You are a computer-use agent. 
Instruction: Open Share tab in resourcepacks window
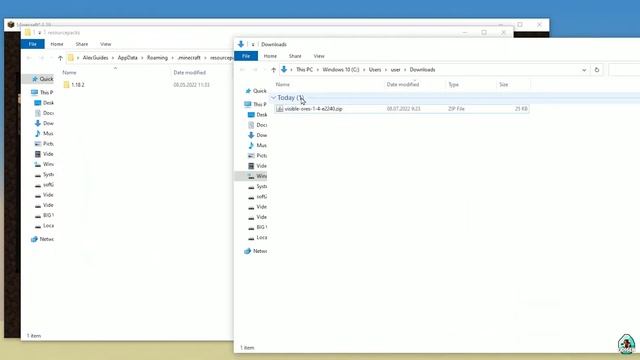(x=82, y=44)
